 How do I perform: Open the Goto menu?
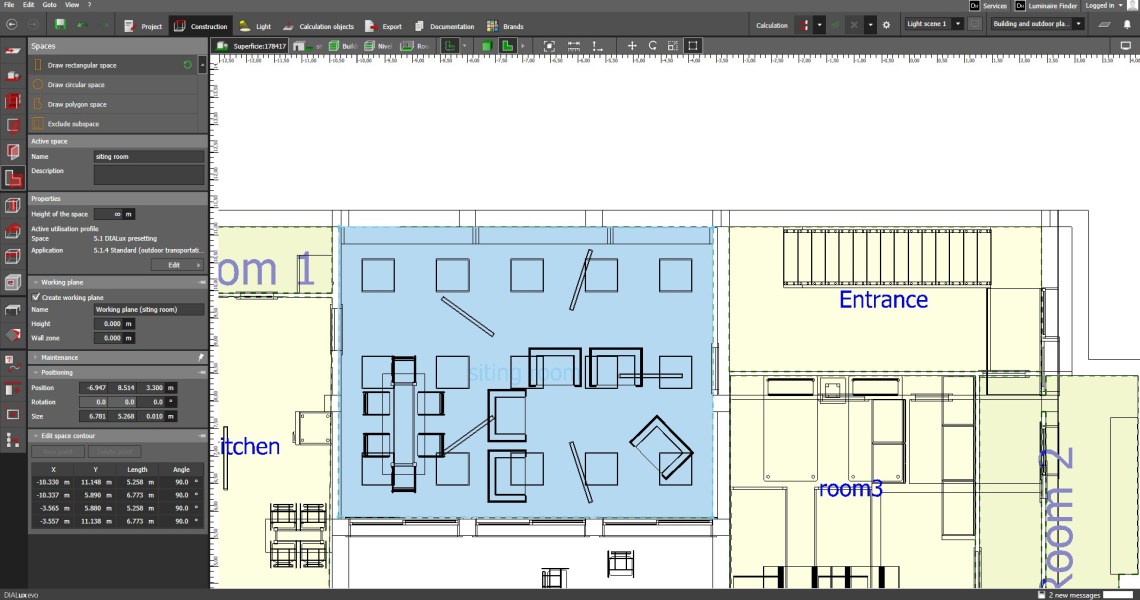[49, 5]
